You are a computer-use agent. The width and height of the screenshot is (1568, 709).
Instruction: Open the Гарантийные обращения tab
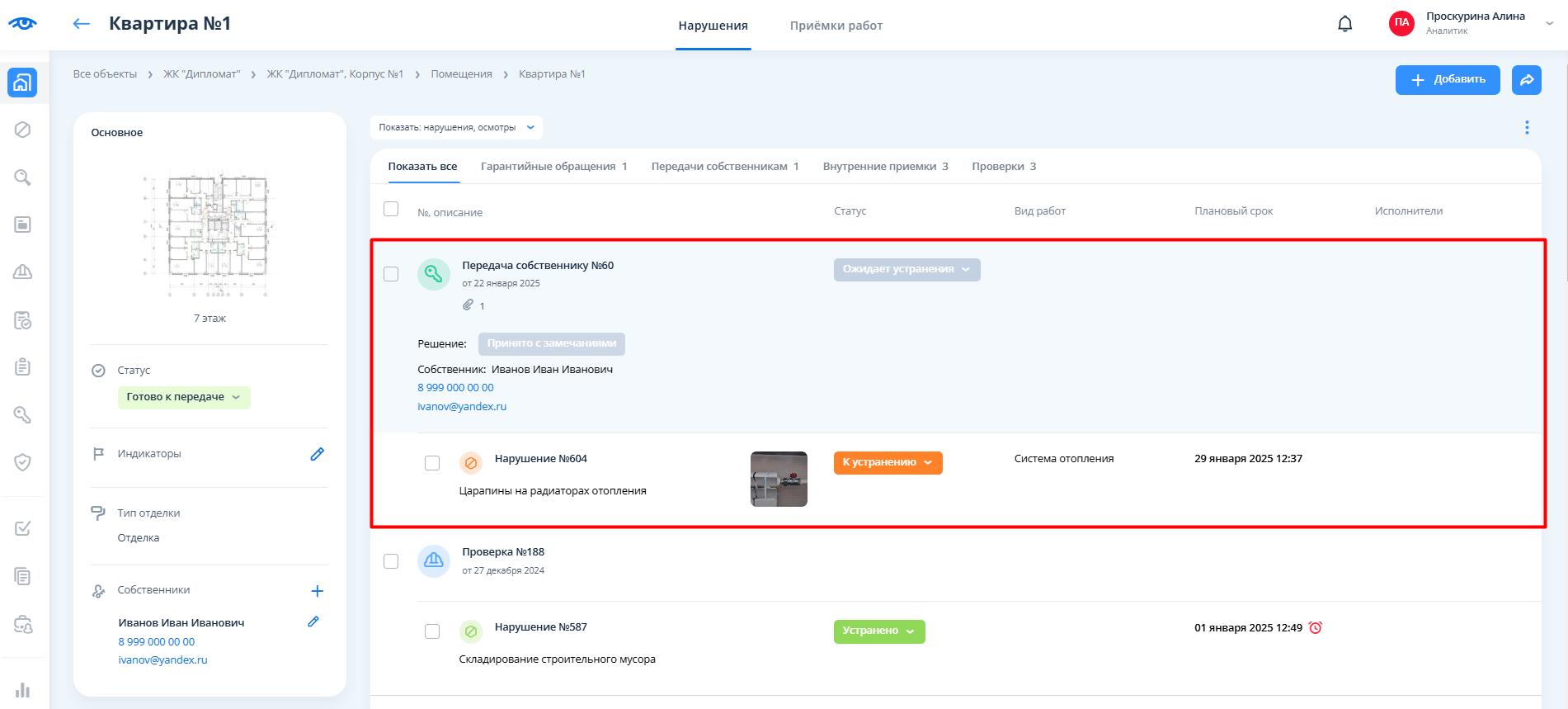coord(553,167)
